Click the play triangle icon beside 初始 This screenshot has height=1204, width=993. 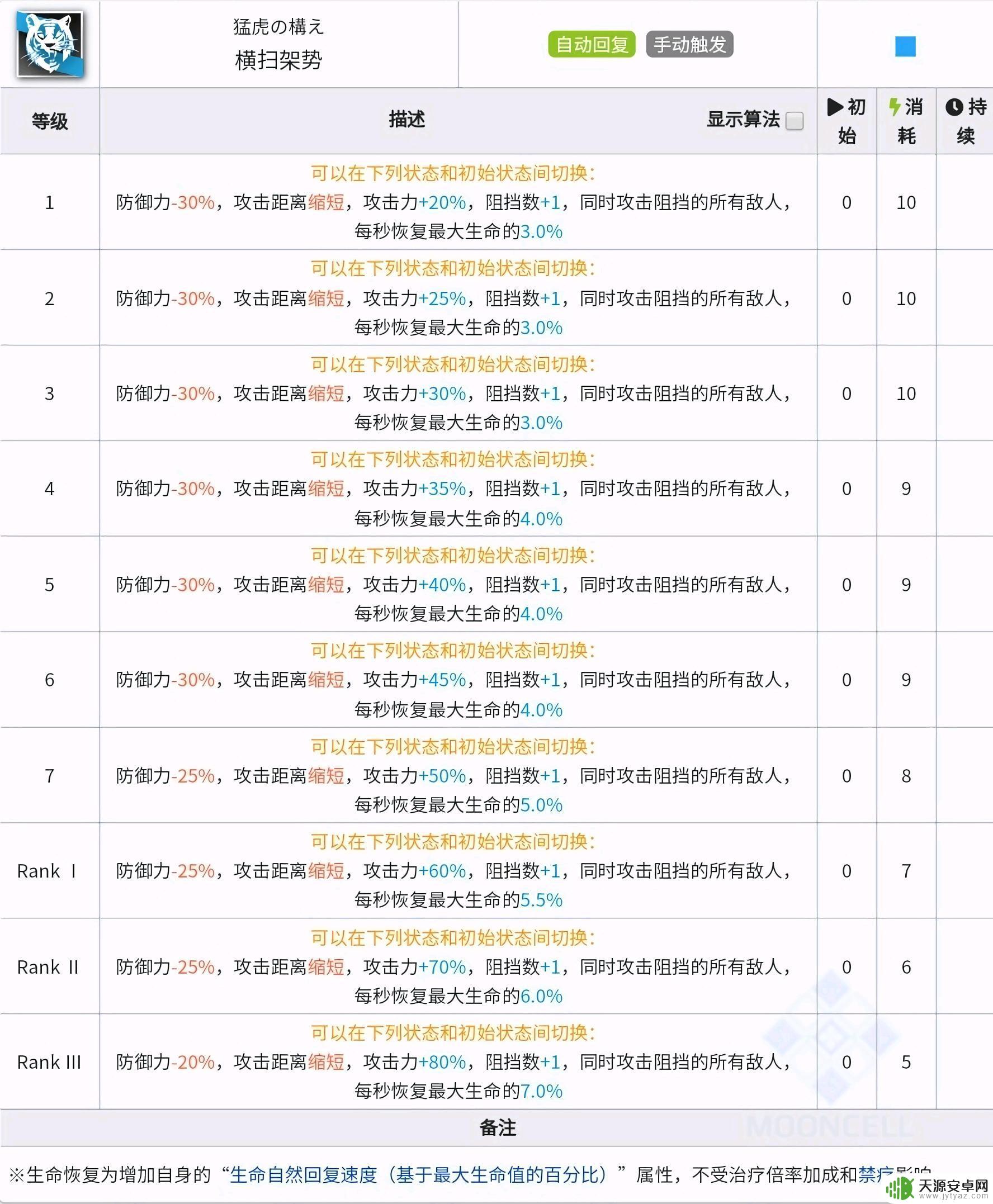click(835, 107)
